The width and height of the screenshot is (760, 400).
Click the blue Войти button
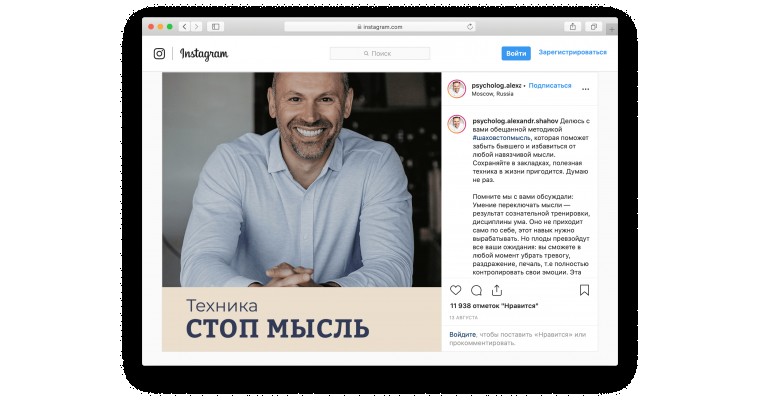516,53
